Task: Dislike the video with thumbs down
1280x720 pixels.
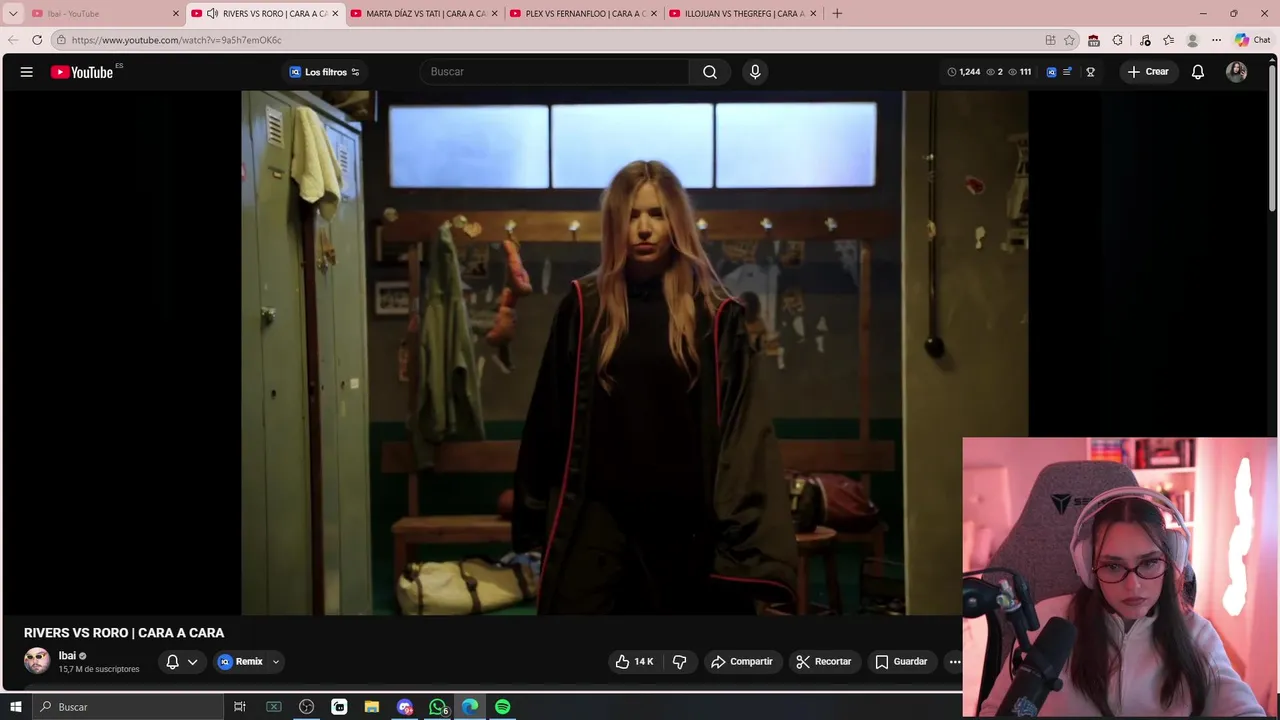Action: pyautogui.click(x=680, y=661)
